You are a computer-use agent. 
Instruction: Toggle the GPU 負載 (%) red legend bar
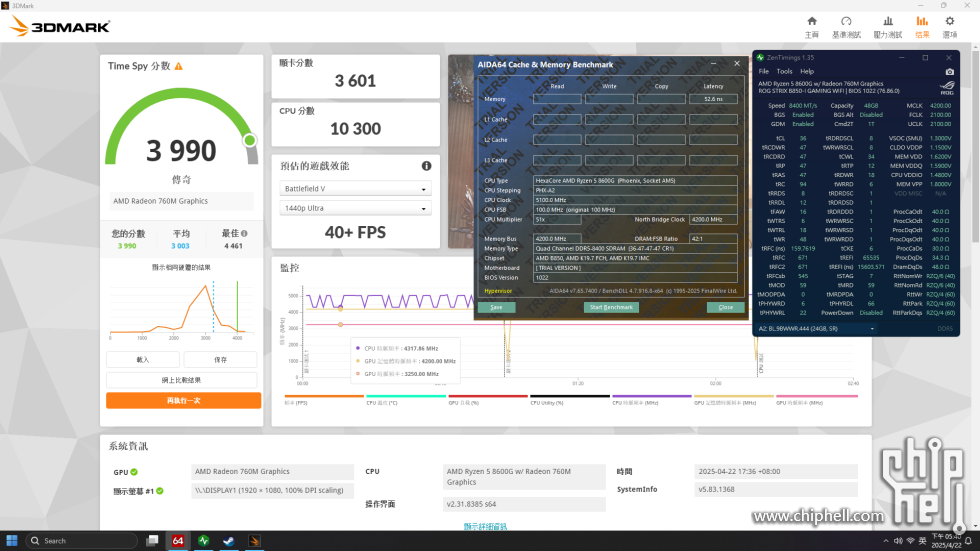[x=488, y=396]
